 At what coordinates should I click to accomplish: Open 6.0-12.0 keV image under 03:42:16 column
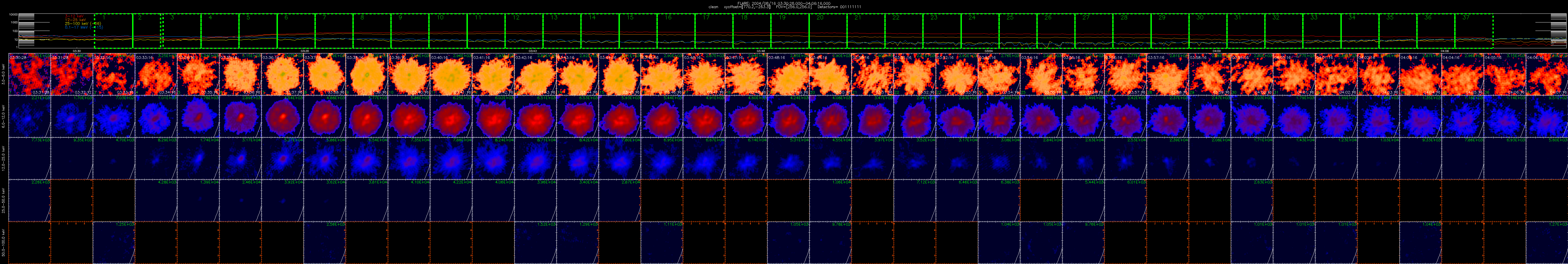click(x=536, y=116)
